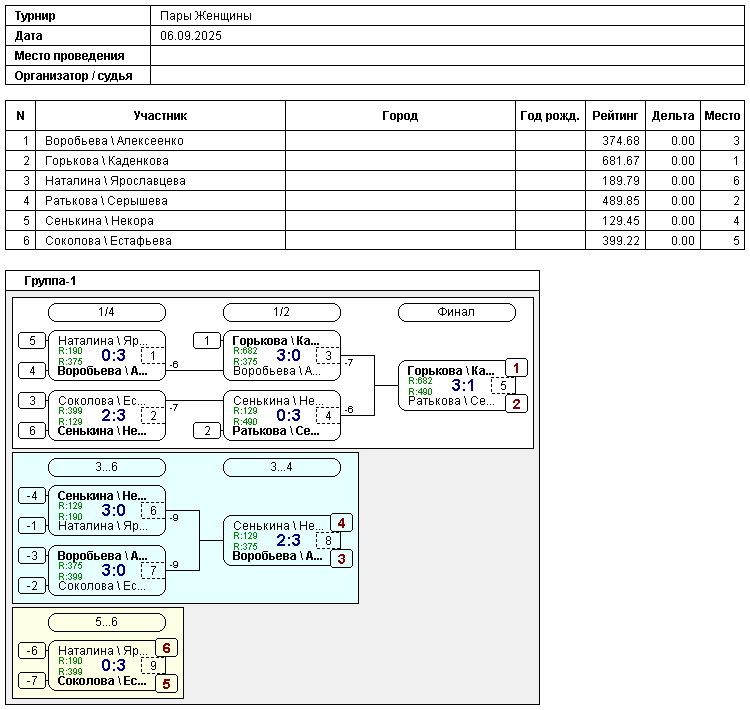Select the Финал round label
Viewport: 750px width, 710px height.
click(456, 312)
